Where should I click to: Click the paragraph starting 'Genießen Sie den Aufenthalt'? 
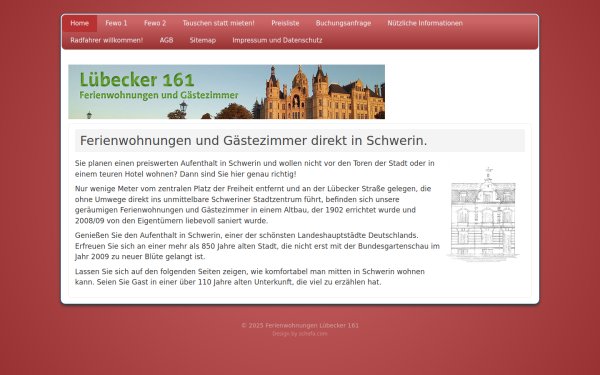pyautogui.click(x=257, y=246)
